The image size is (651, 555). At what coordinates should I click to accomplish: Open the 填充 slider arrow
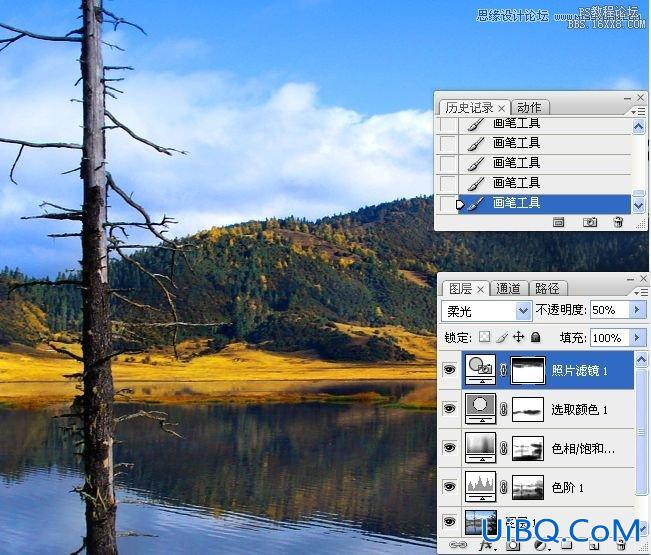click(637, 337)
